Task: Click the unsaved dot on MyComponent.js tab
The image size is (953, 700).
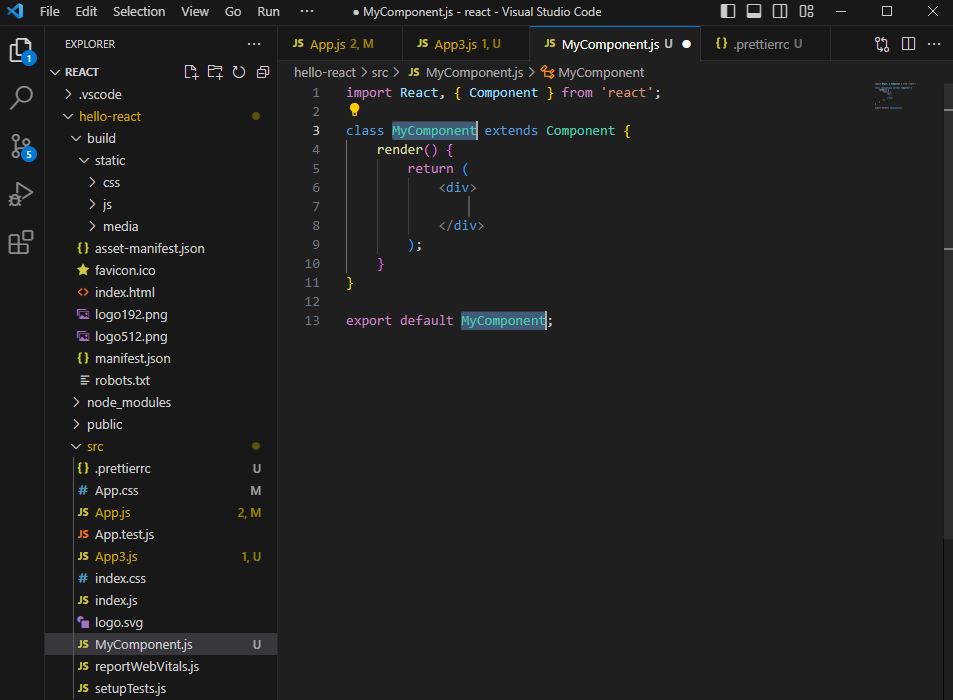Action: [x=687, y=44]
